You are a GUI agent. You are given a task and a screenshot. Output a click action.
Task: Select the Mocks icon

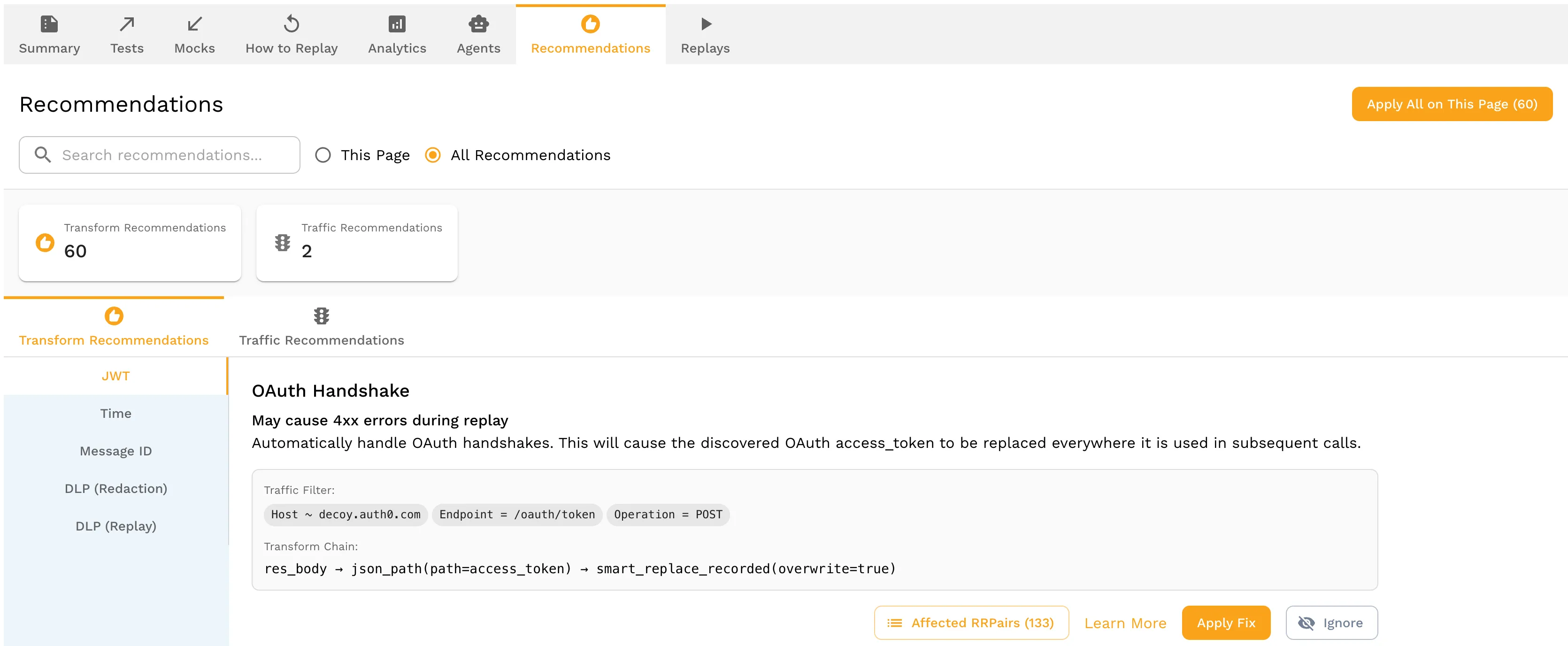click(x=193, y=24)
